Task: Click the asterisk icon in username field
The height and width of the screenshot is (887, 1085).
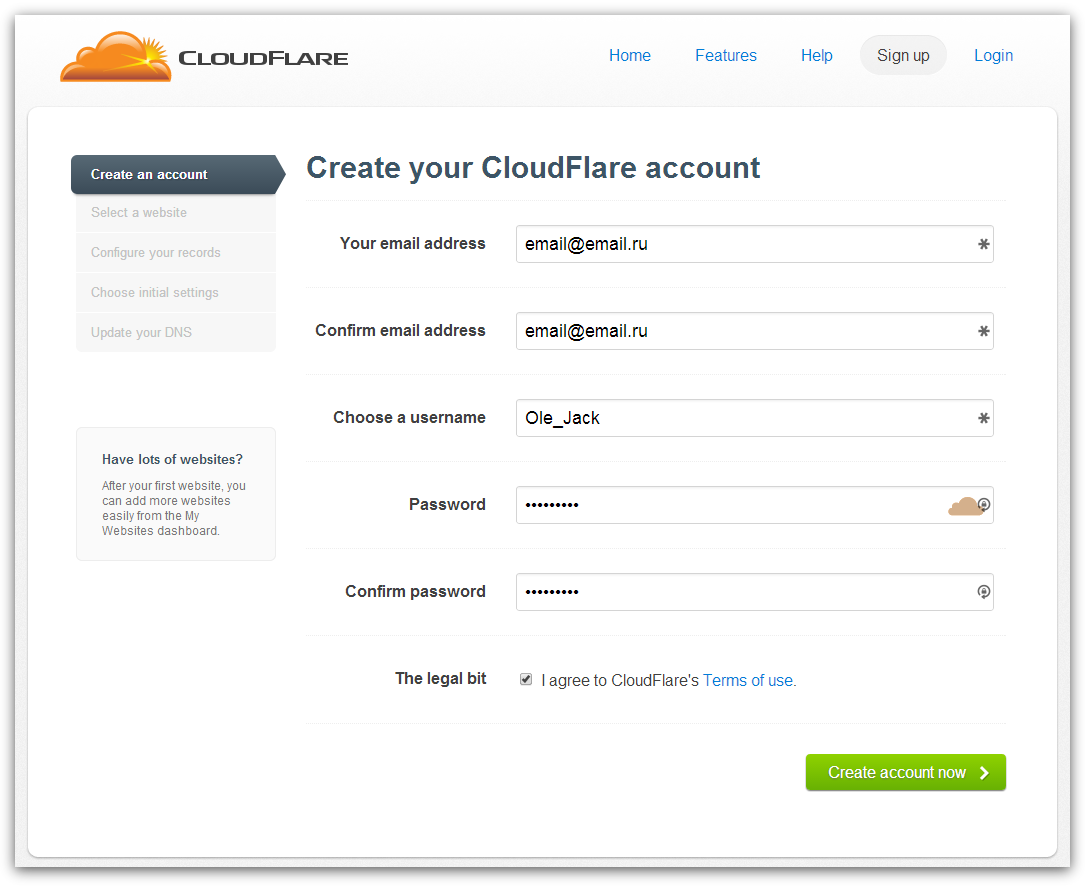Action: (983, 419)
